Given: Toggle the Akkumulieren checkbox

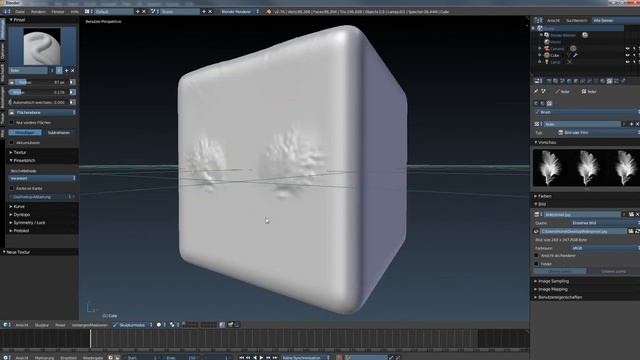Looking at the screenshot, I should tap(12, 143).
